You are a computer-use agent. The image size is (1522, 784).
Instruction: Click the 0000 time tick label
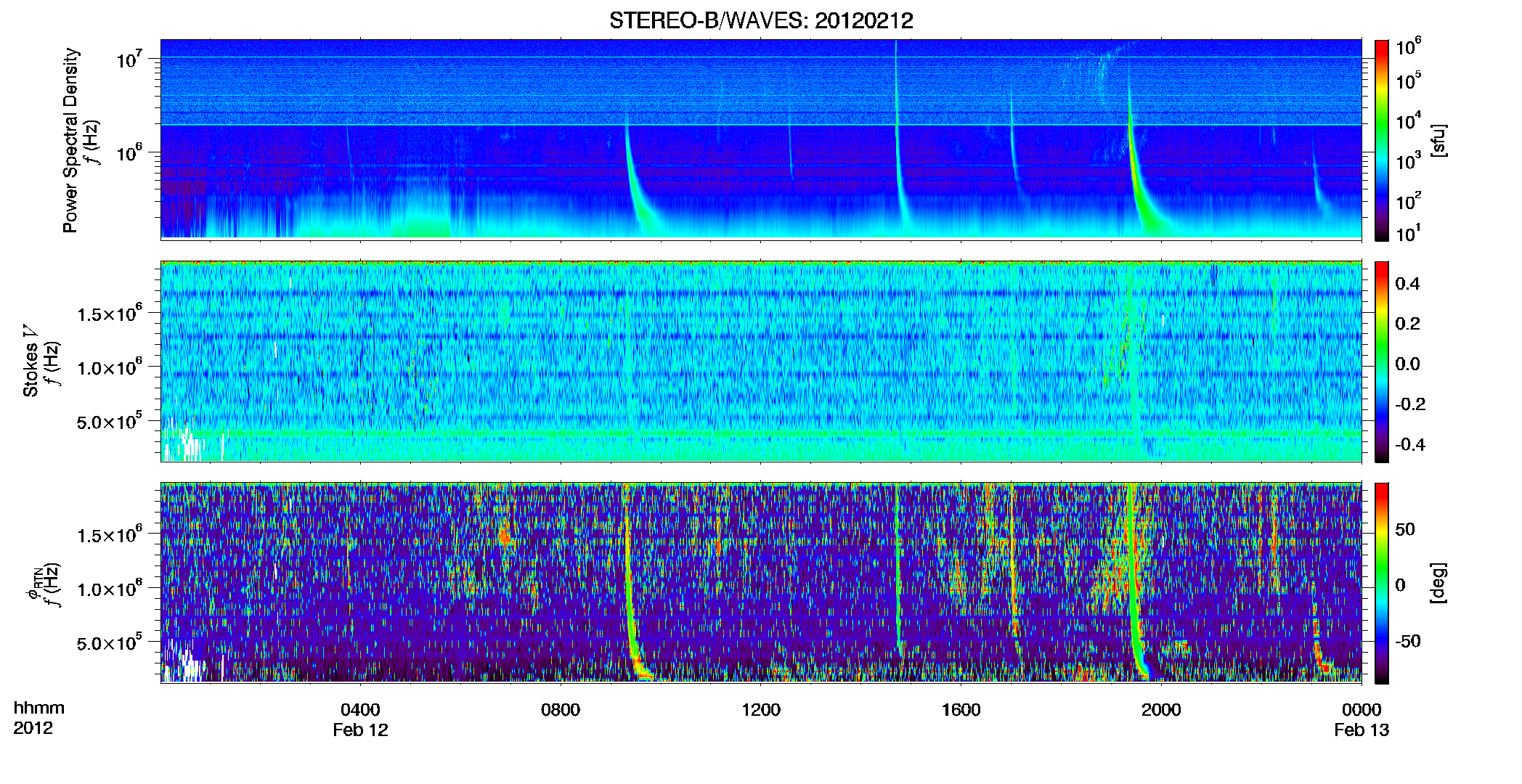coord(1362,709)
